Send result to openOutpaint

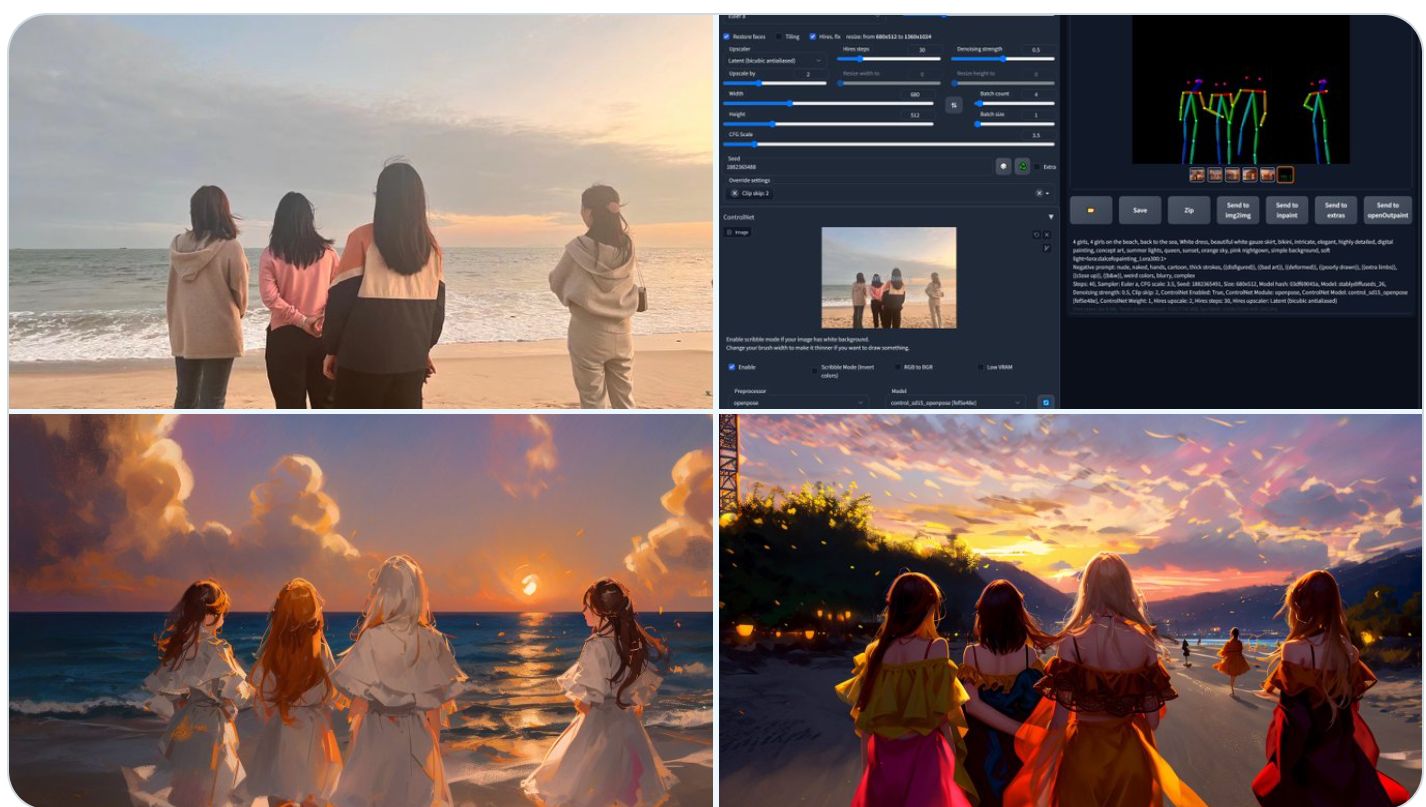(1387, 210)
